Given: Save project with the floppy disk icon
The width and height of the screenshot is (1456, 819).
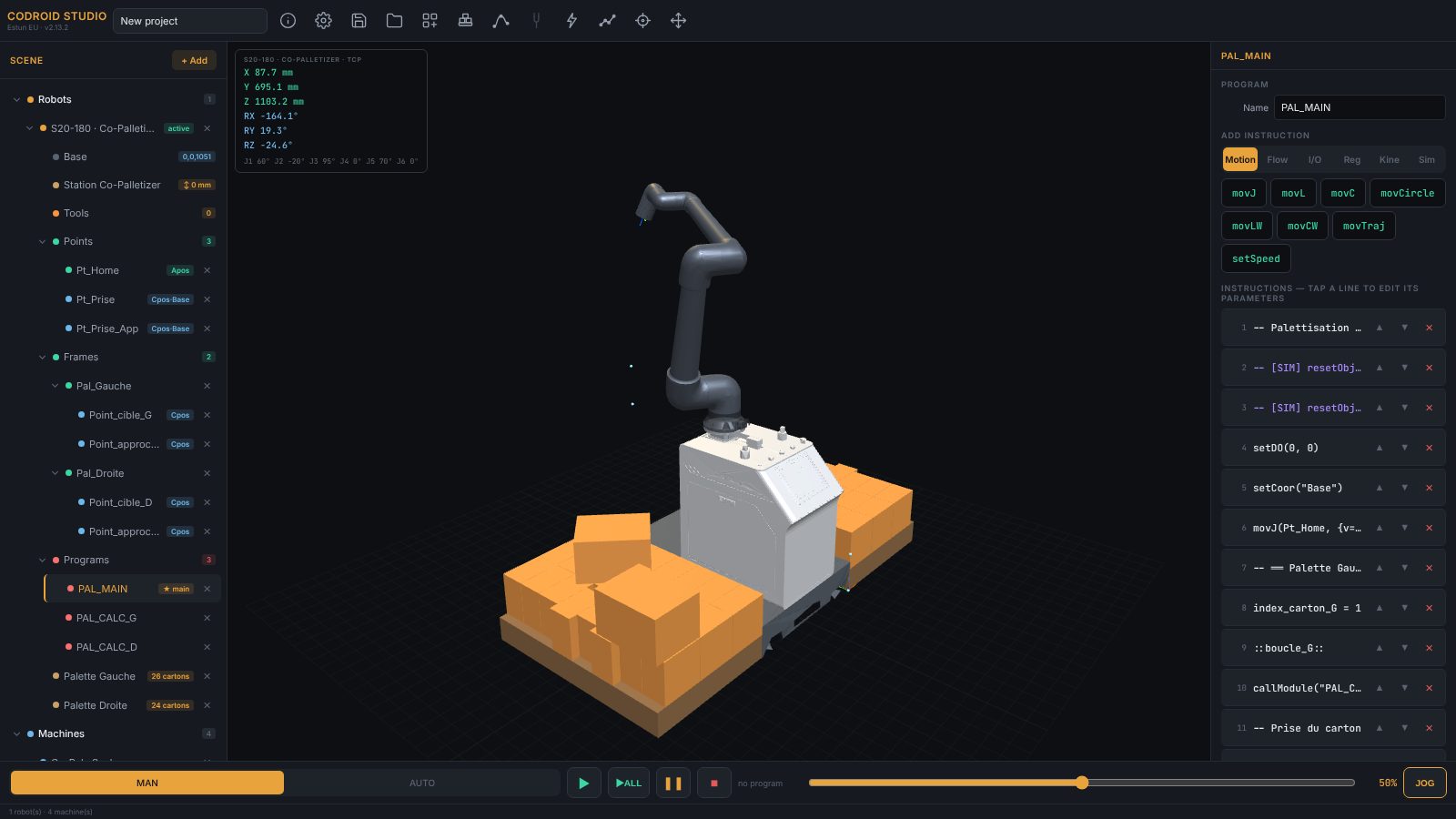Looking at the screenshot, I should click(359, 21).
